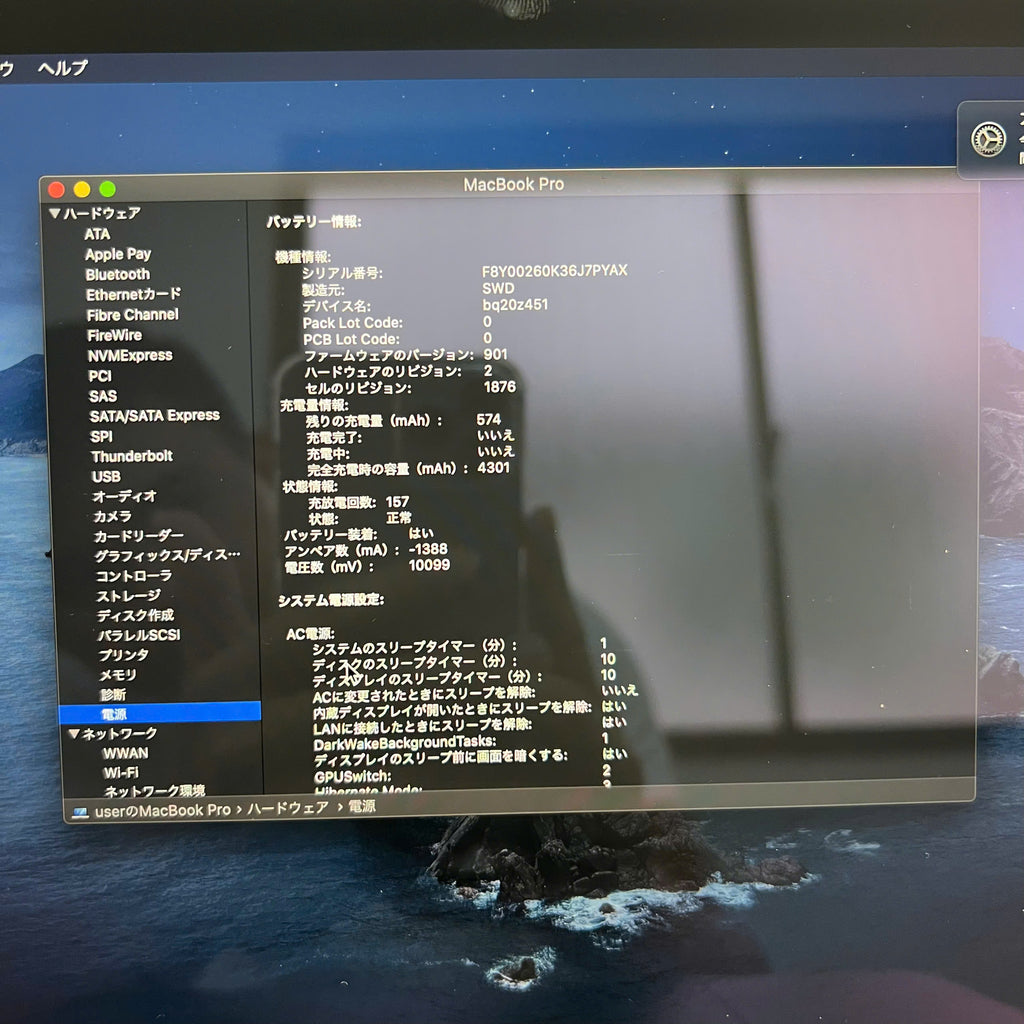The image size is (1024, 1024).
Task: Select メモリ in the sidebar
Action: (118, 675)
